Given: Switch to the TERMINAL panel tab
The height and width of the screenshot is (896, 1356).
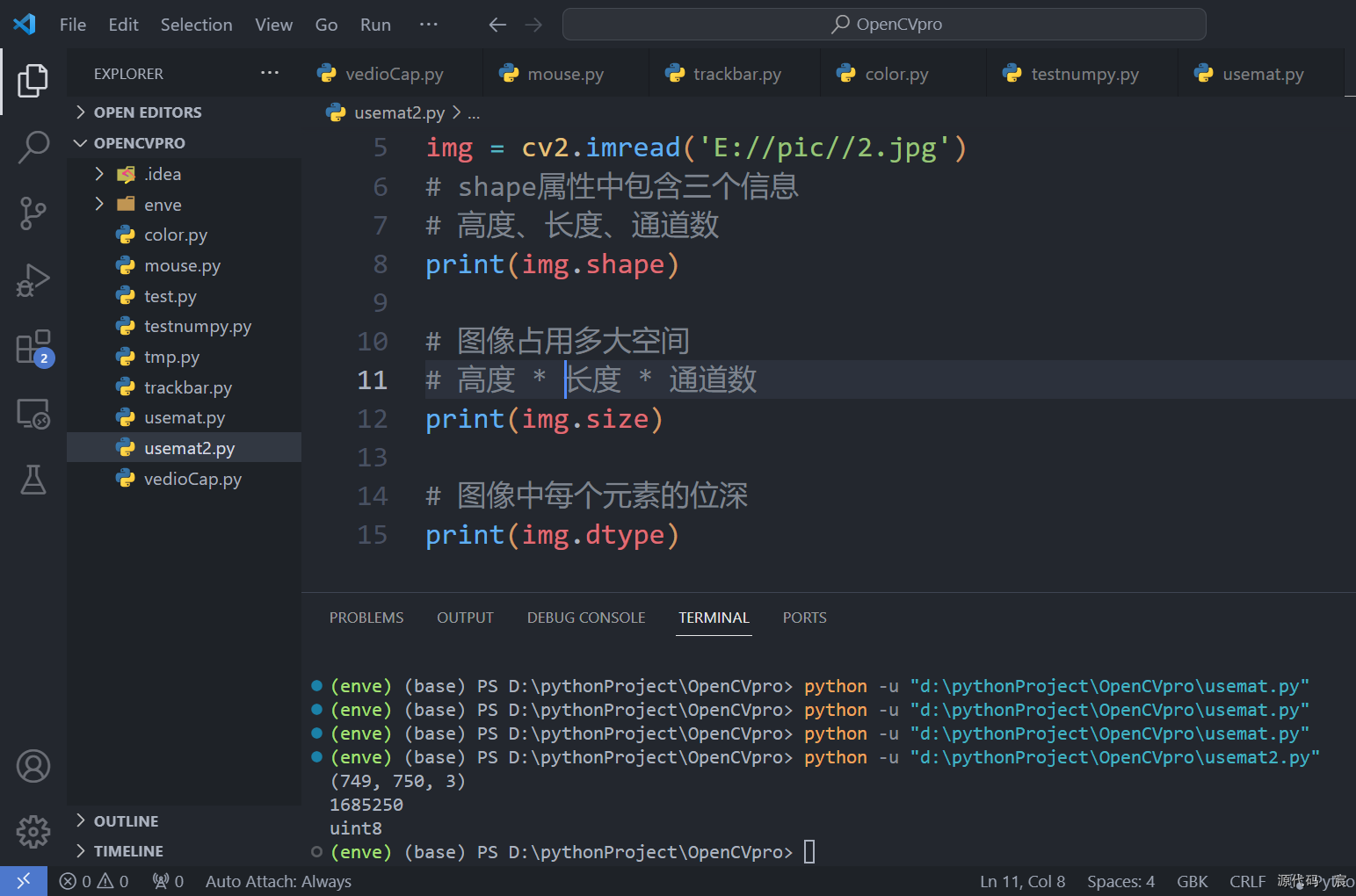Looking at the screenshot, I should [714, 618].
